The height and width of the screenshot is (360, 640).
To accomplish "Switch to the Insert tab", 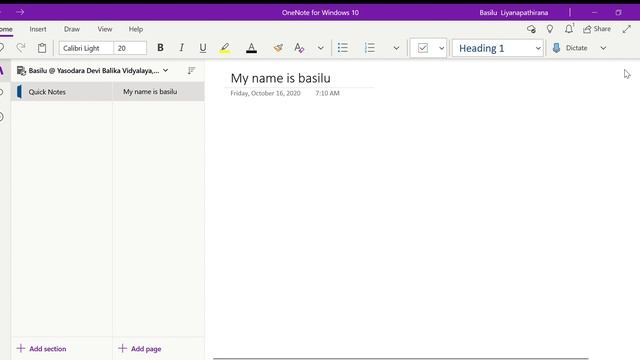I will pos(38,29).
